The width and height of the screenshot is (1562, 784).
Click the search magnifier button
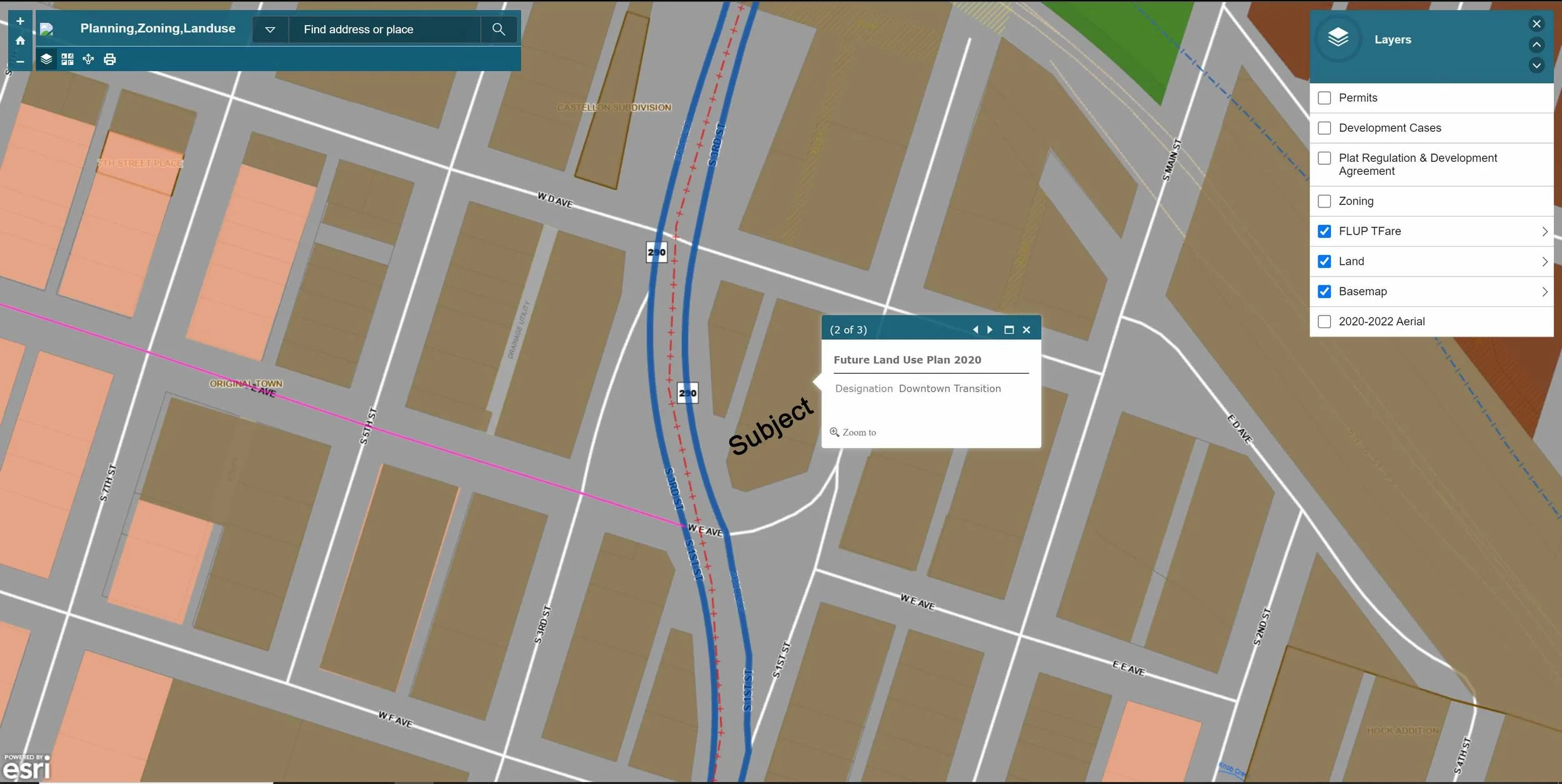click(x=498, y=29)
